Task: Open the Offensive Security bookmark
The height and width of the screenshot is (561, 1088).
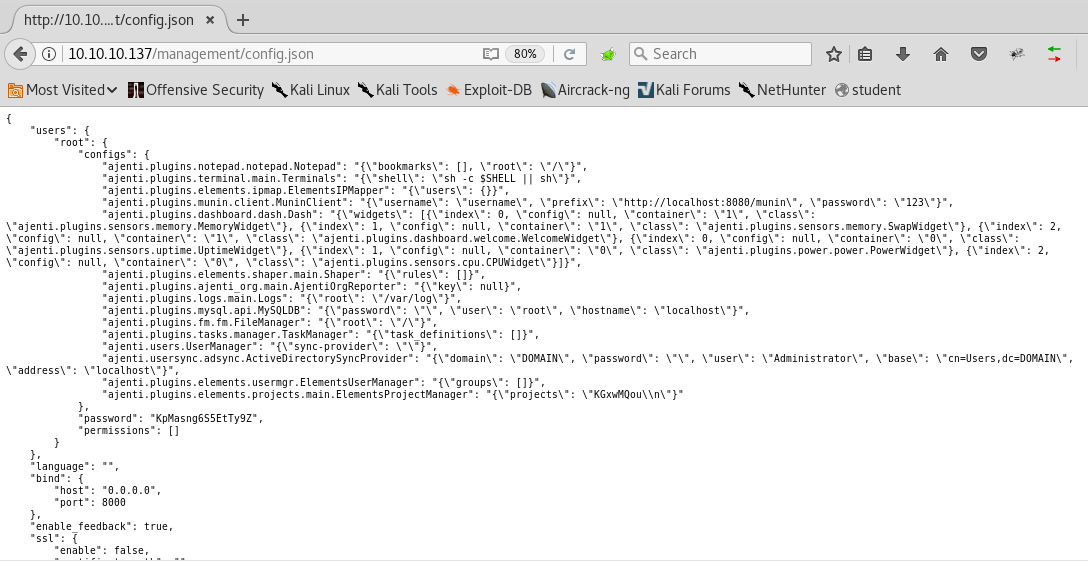Action: [195, 90]
